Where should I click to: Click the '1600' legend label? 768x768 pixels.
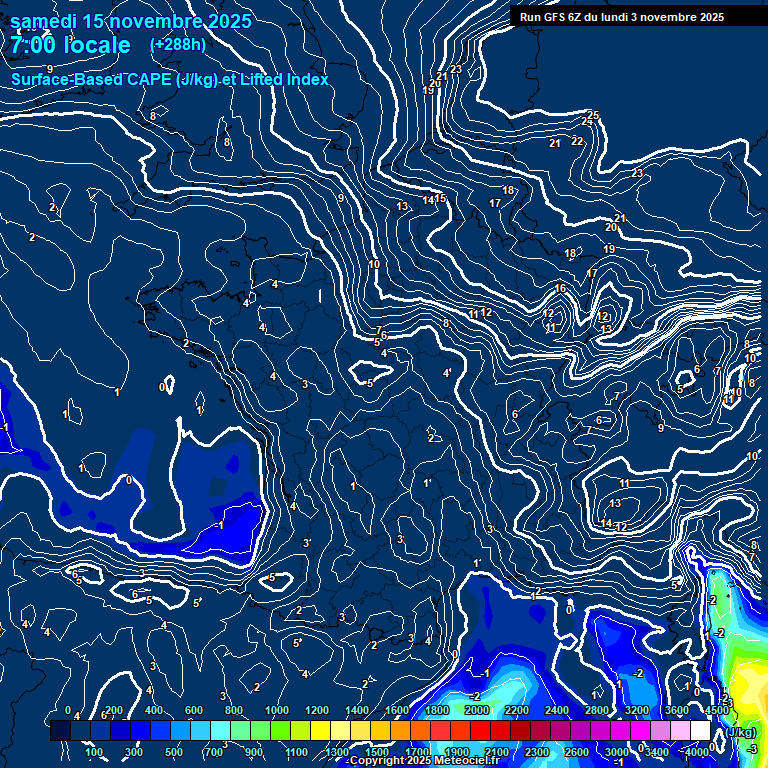click(x=397, y=710)
